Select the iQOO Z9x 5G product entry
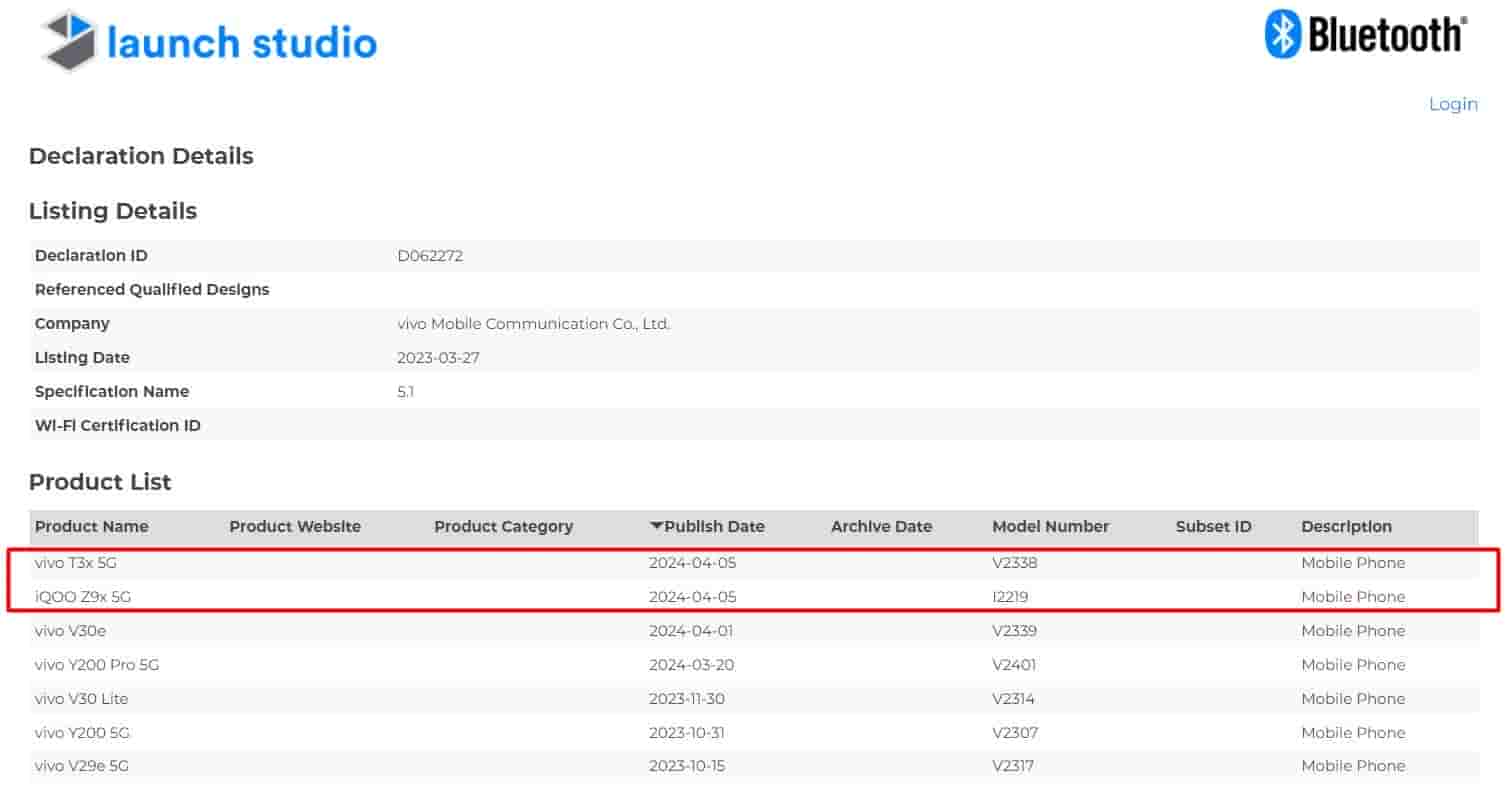 pyautogui.click(x=83, y=597)
